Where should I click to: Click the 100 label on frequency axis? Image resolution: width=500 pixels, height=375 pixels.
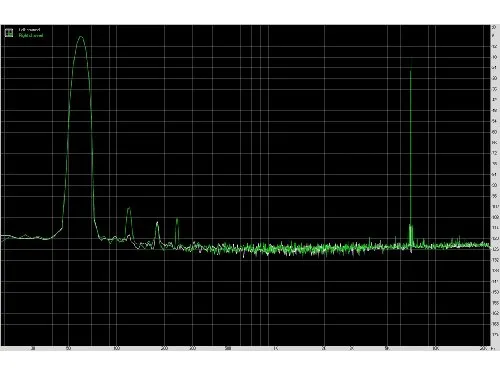(116, 349)
